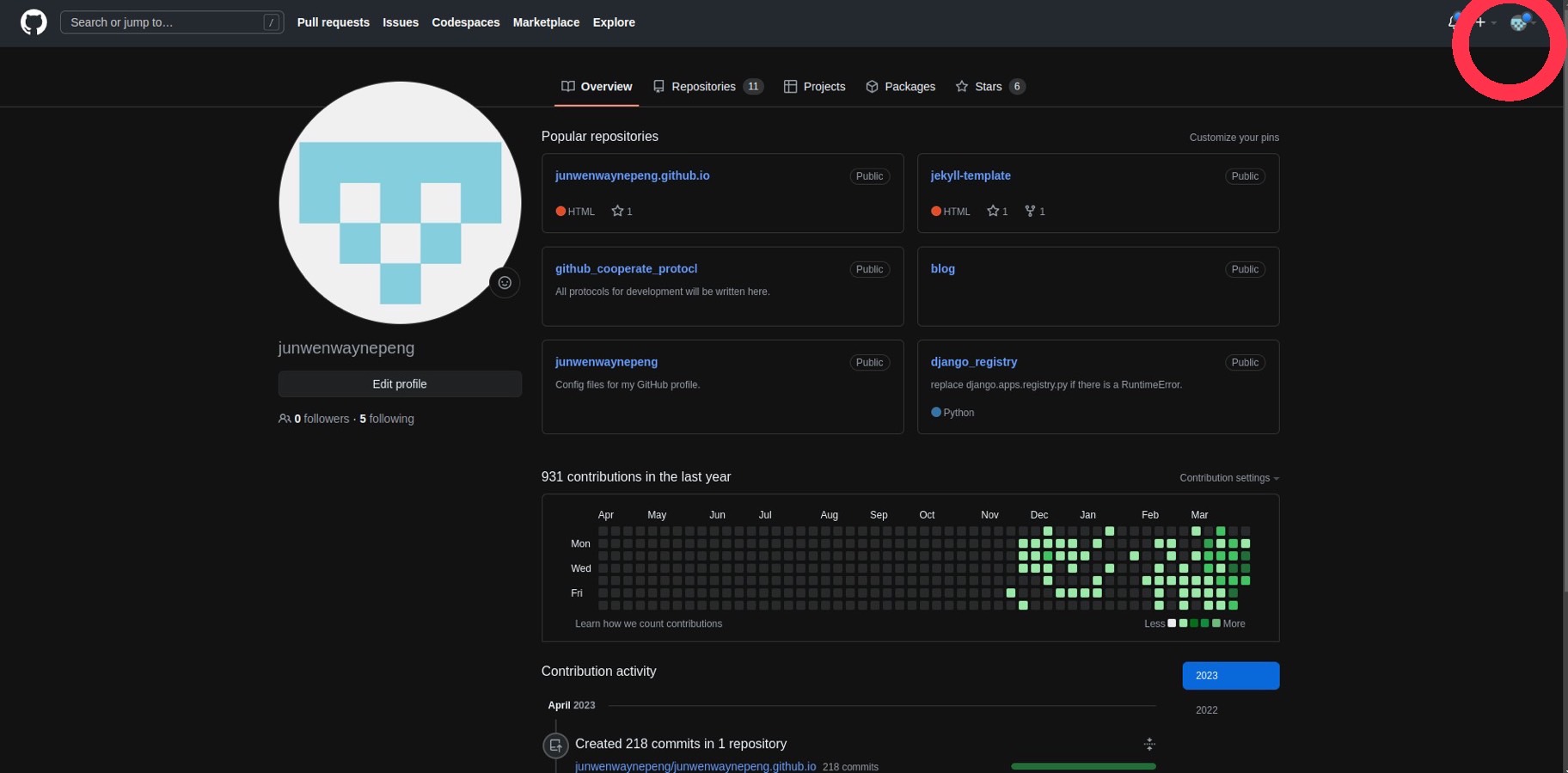The image size is (1568, 773).
Task: Select the 2023 year filter button
Action: [x=1231, y=676]
